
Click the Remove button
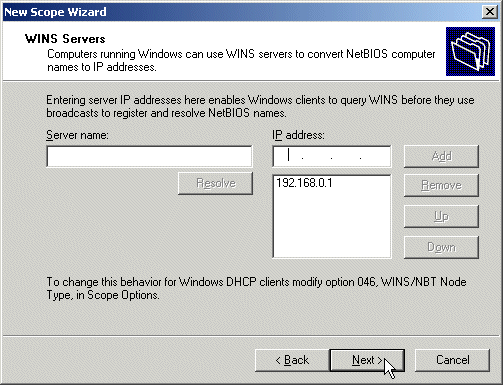click(x=441, y=185)
